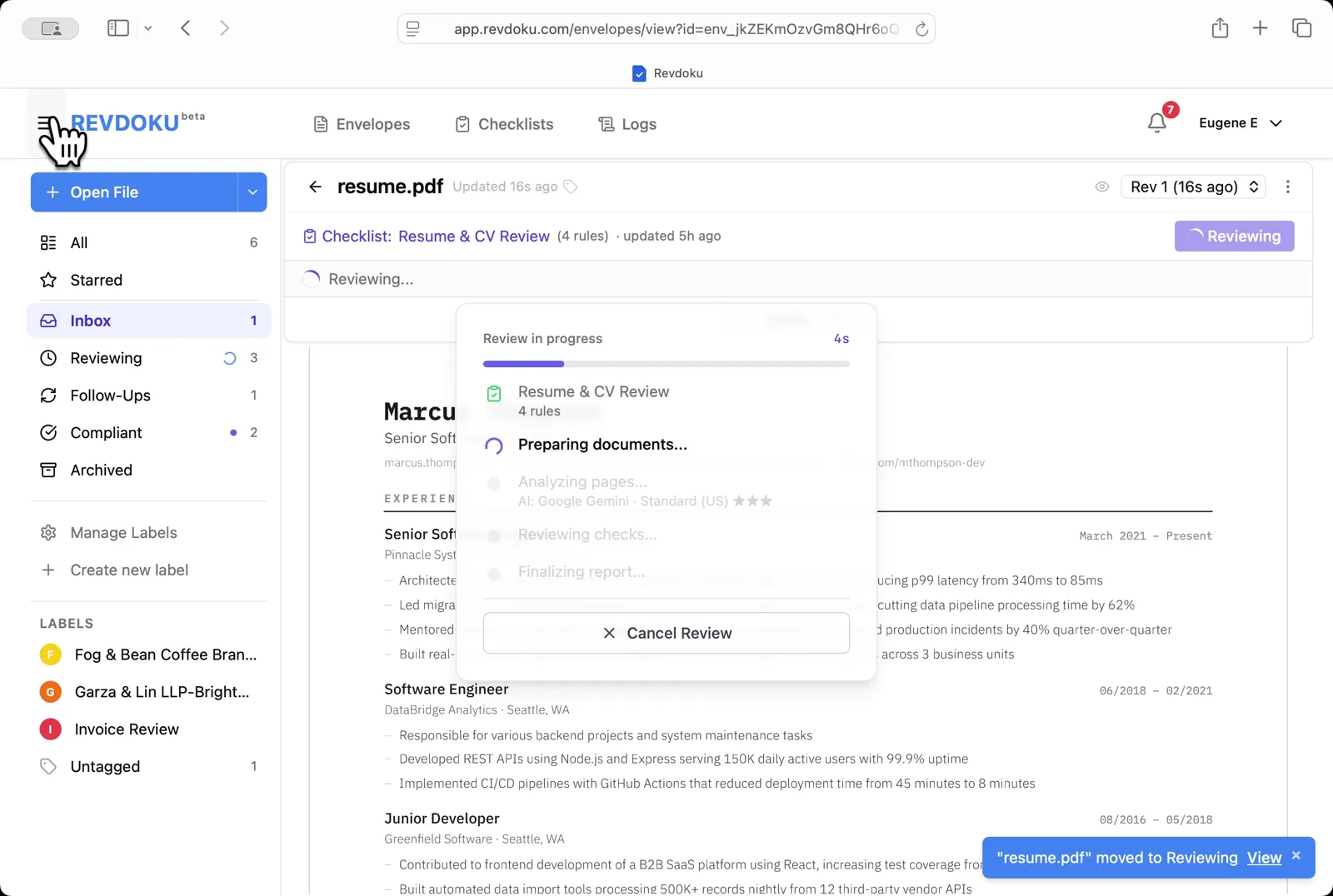The height and width of the screenshot is (896, 1333).
Task: Click the back arrow beside resume.pdf
Action: (x=315, y=187)
